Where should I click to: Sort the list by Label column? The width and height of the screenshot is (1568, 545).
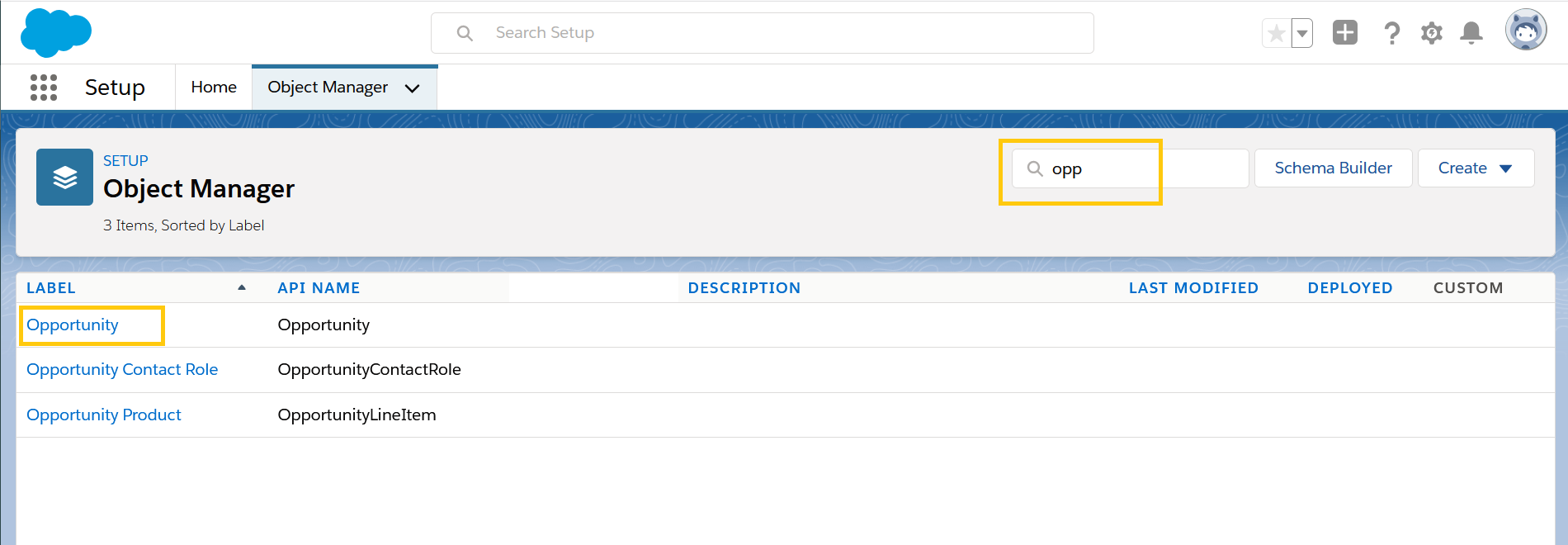(51, 288)
